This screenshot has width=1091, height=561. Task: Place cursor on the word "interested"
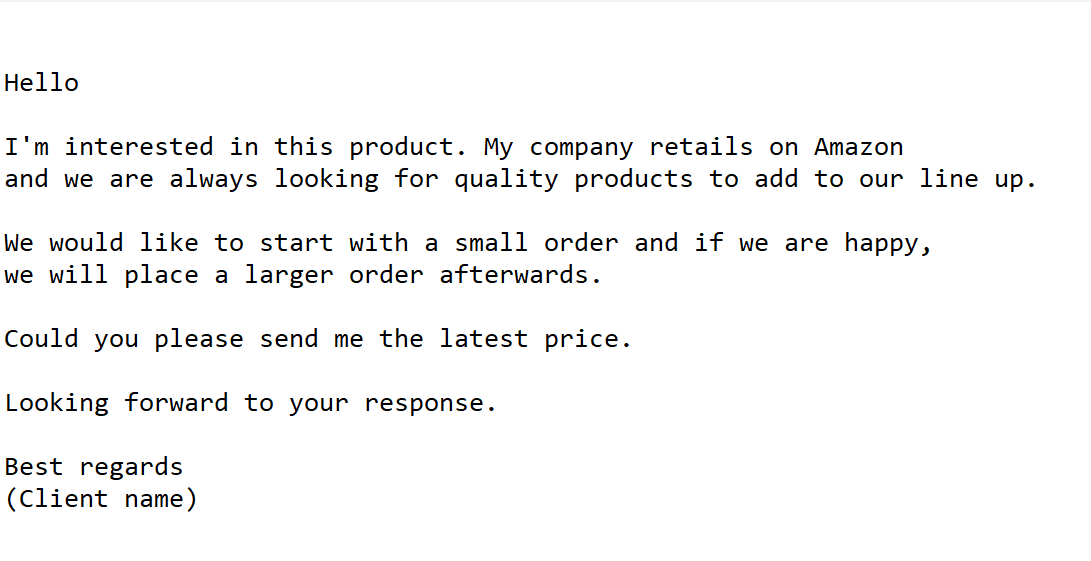[139, 147]
